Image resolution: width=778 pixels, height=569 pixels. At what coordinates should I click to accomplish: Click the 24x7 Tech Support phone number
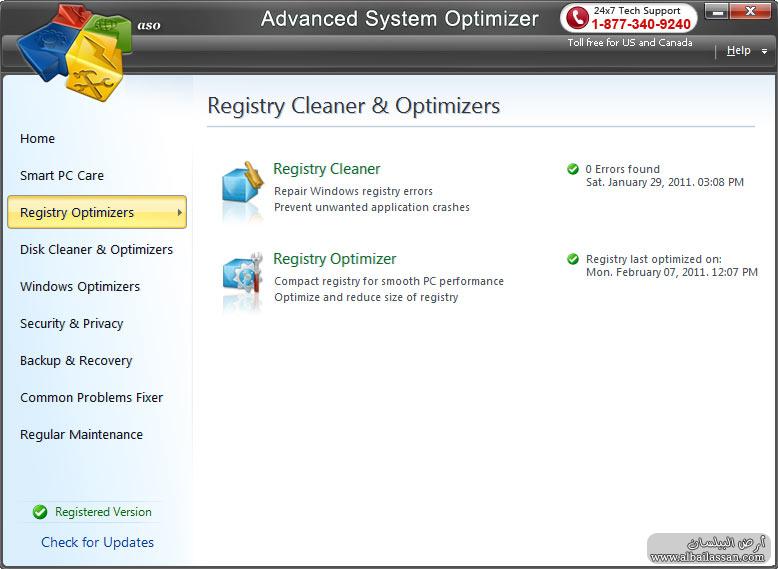[x=641, y=24]
